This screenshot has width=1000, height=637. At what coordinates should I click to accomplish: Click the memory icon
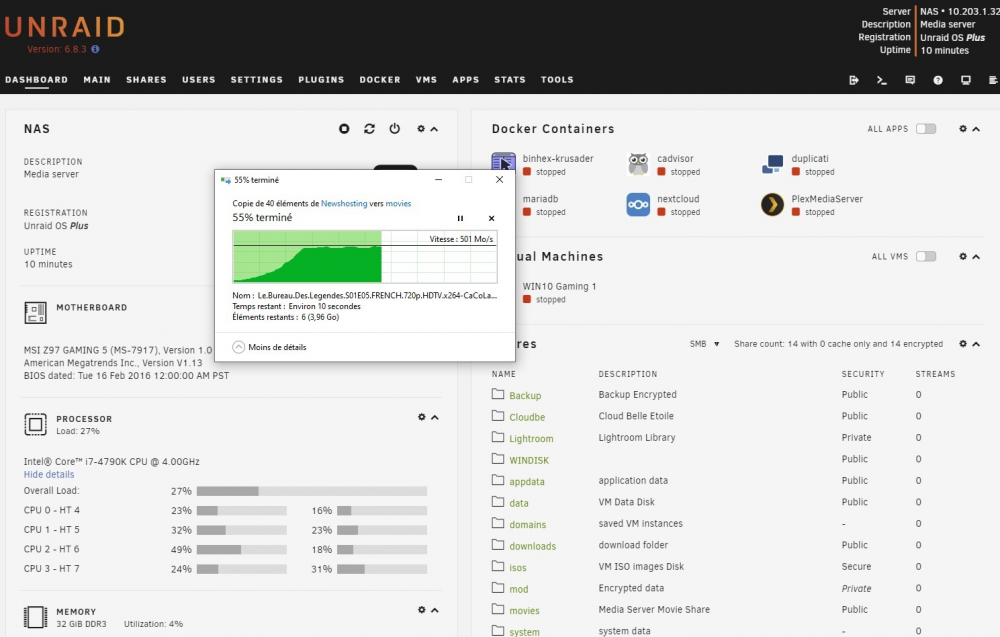click(36, 617)
